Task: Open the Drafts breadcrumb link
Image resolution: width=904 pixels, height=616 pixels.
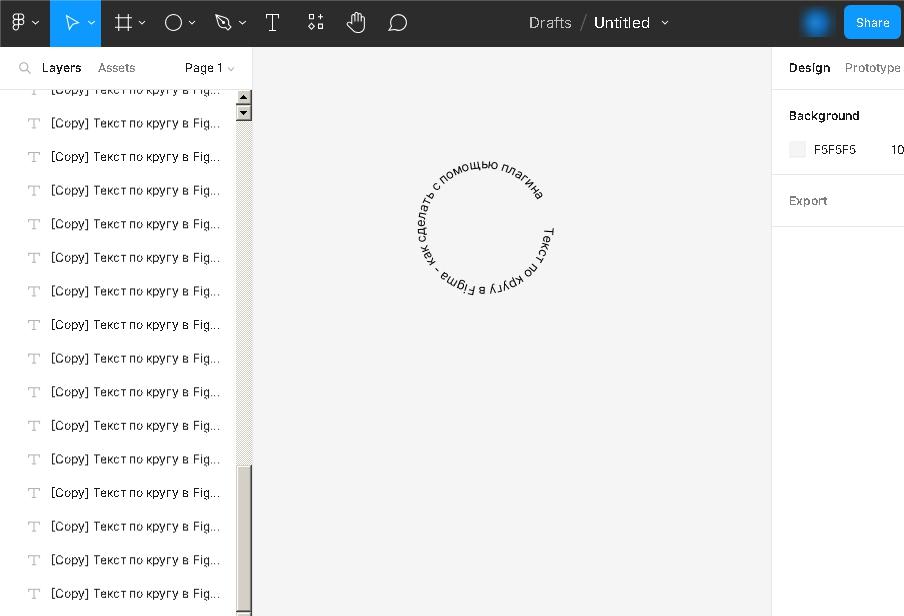Action: [550, 22]
